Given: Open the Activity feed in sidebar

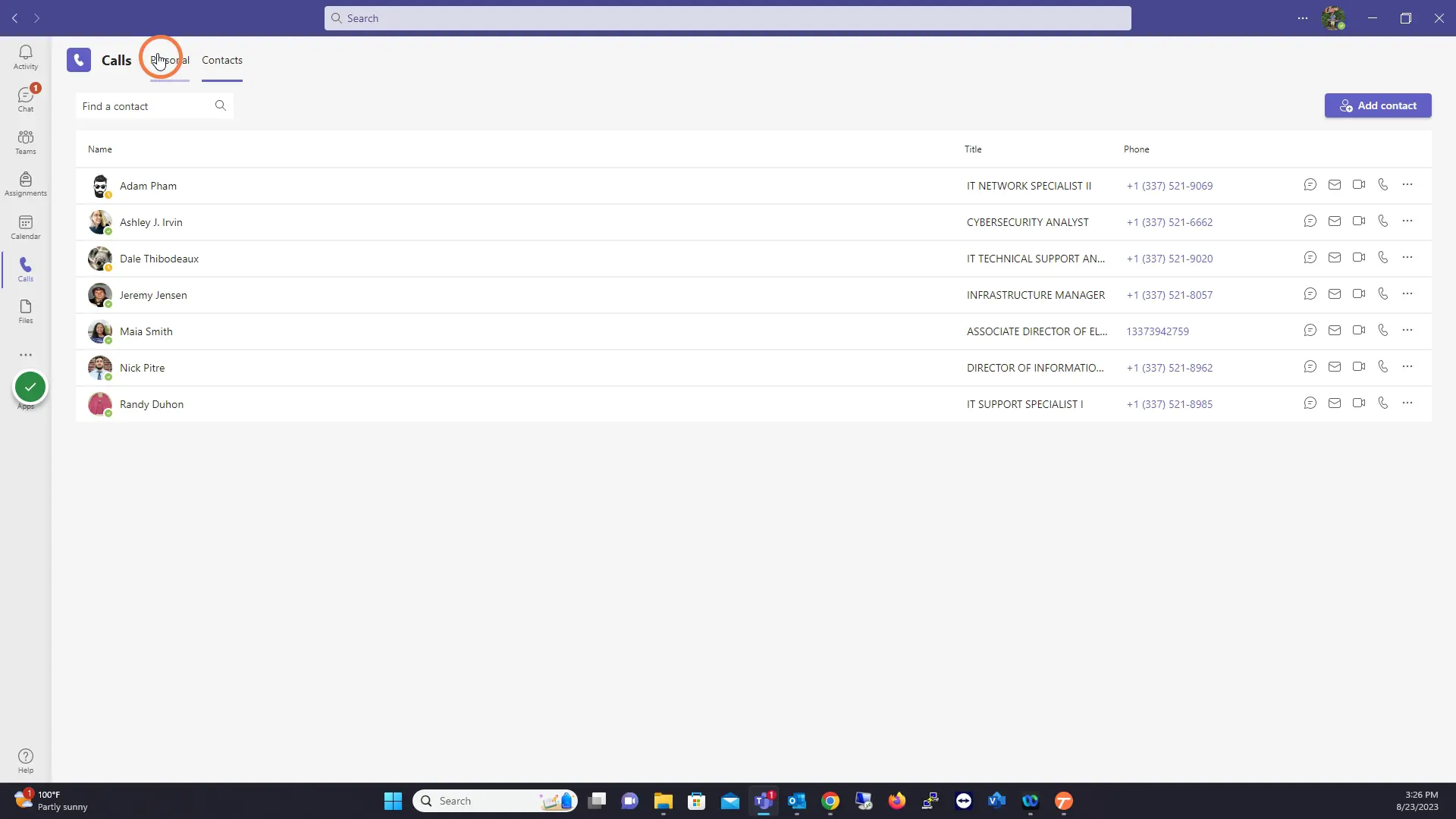Looking at the screenshot, I should [x=26, y=57].
